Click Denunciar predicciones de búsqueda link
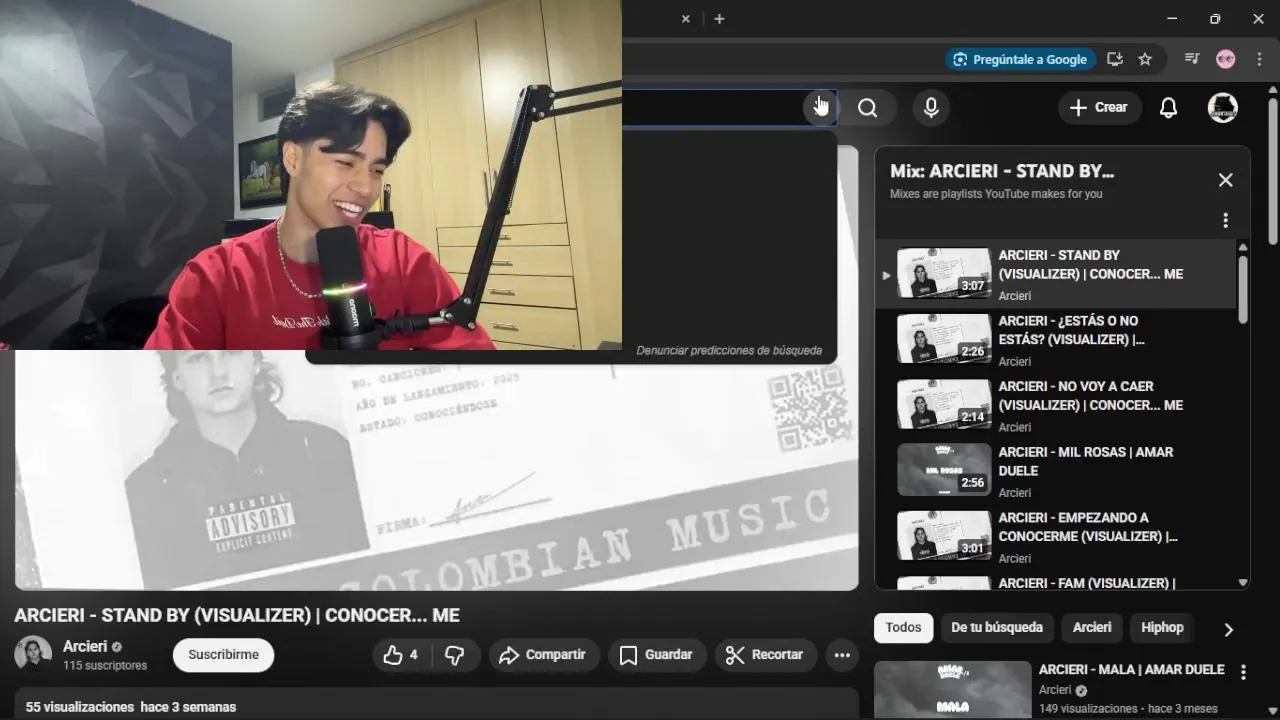 tap(729, 351)
